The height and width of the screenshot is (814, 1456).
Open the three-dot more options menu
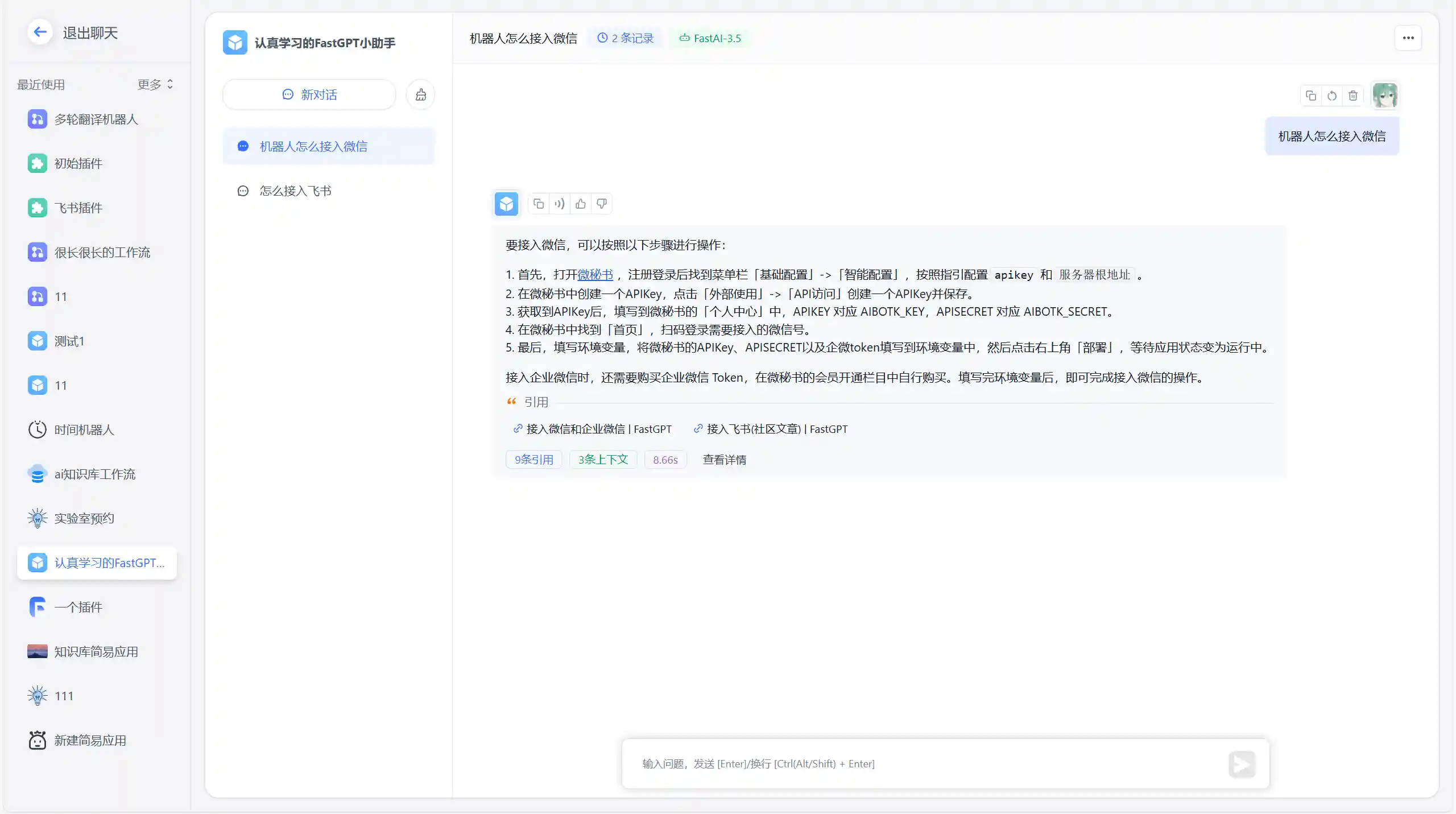click(1408, 38)
